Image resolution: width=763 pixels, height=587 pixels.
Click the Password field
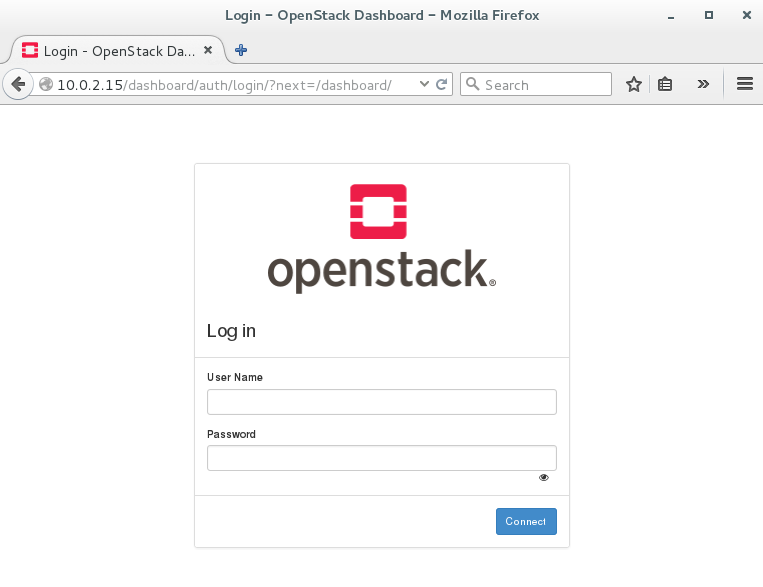(382, 458)
